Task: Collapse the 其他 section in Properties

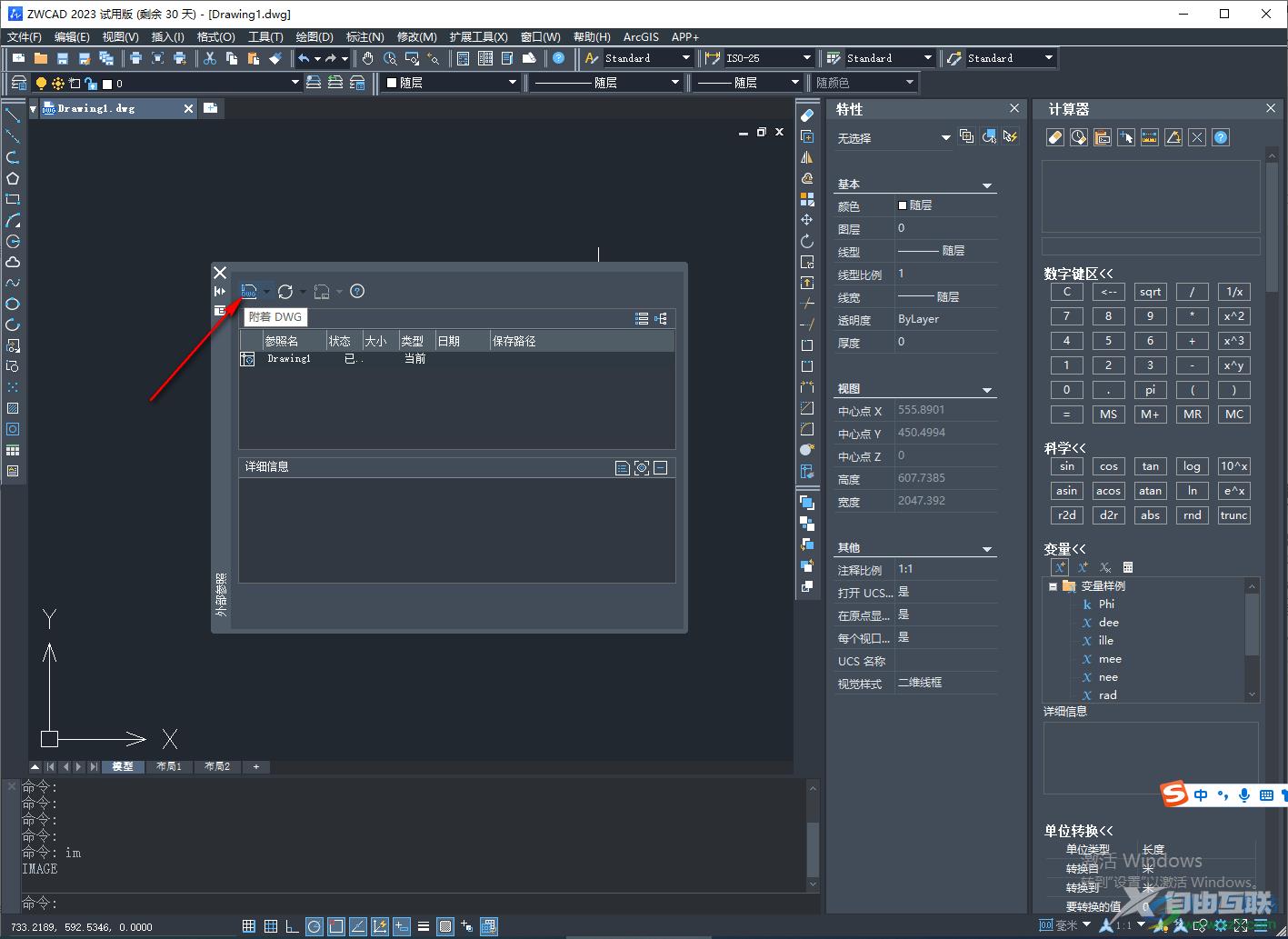Action: (987, 549)
